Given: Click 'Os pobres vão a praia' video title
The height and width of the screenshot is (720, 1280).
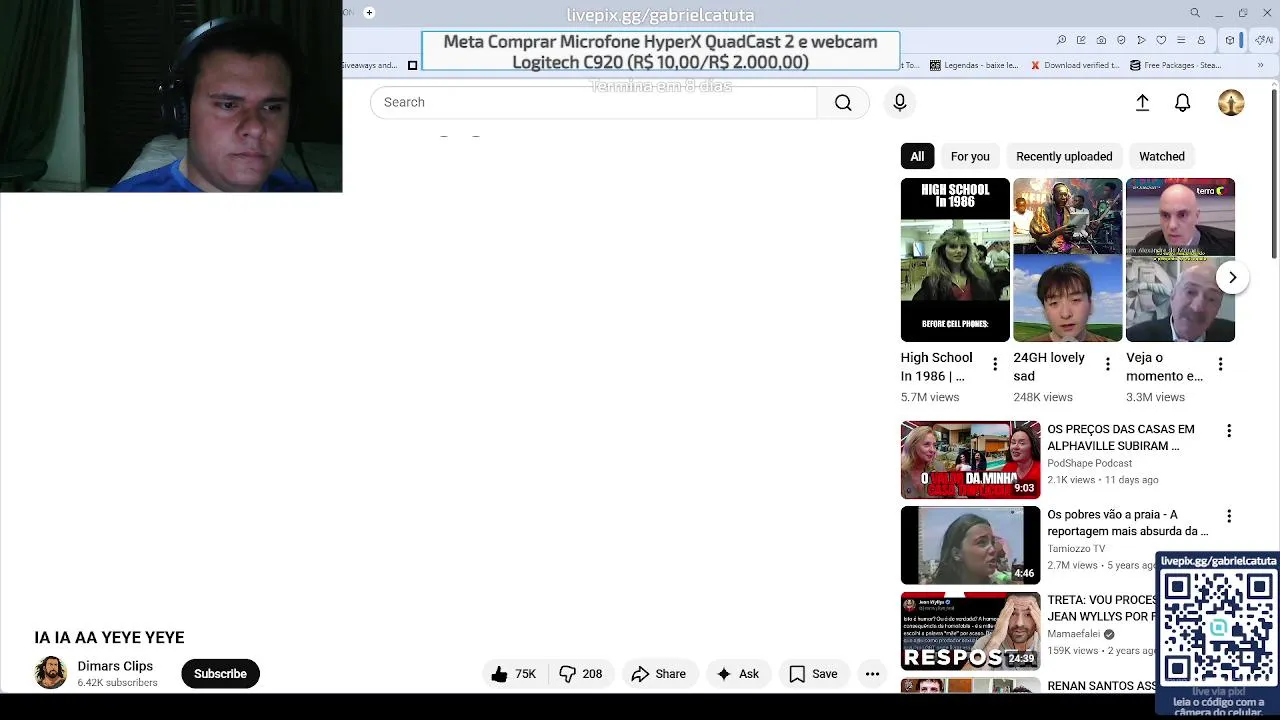Looking at the screenshot, I should tap(1127, 523).
